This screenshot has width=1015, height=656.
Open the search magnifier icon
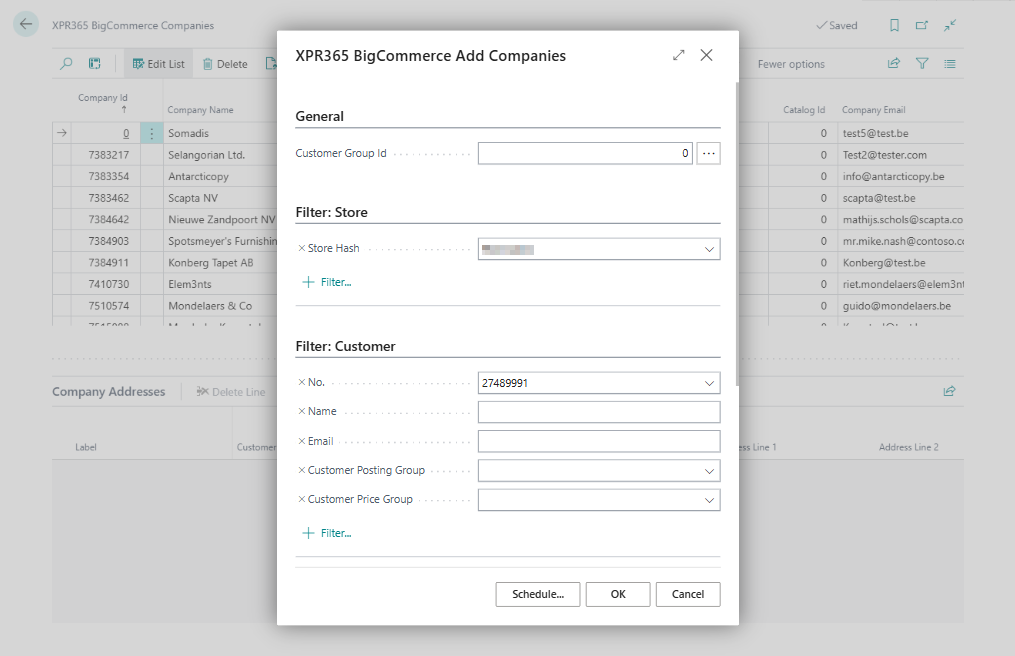point(66,63)
